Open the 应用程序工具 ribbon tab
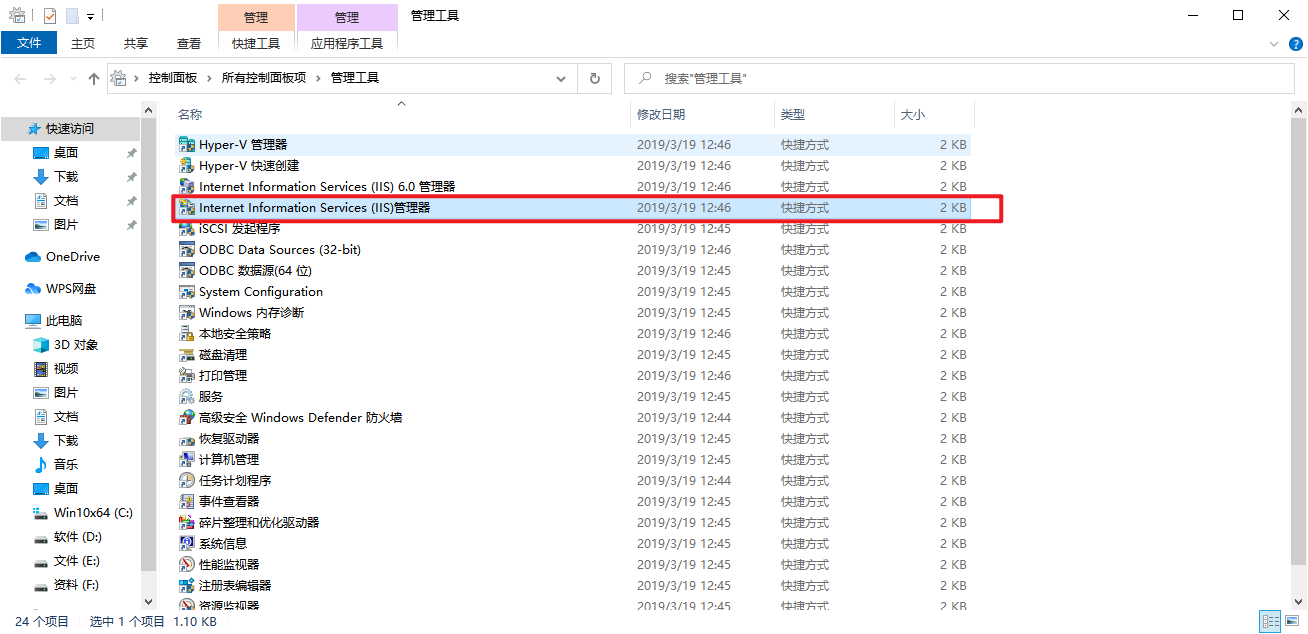 [347, 43]
